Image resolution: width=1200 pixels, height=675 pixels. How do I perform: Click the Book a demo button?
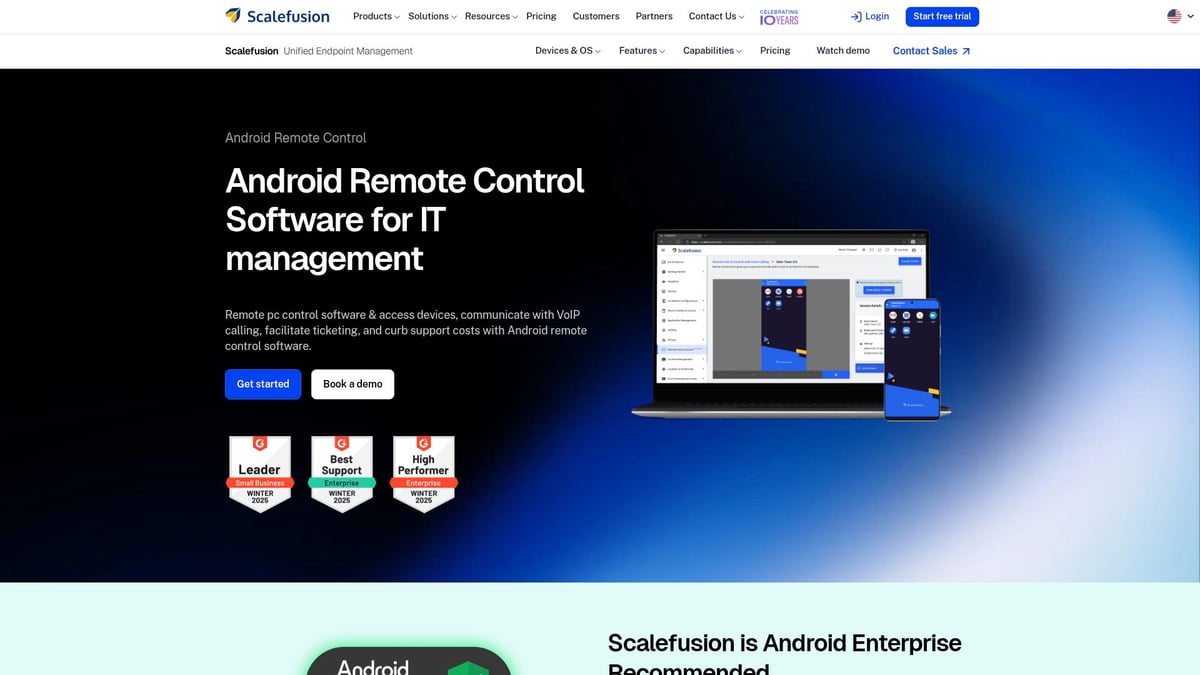(x=352, y=384)
